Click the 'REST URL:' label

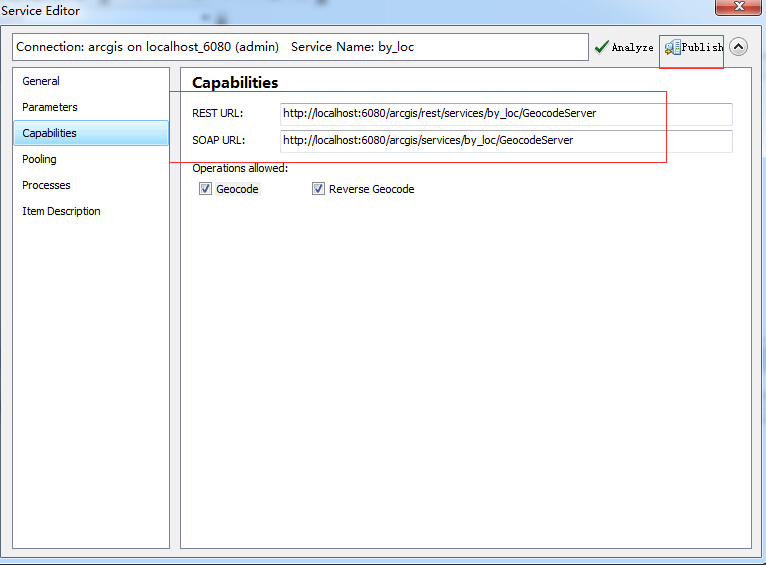pyautogui.click(x=217, y=113)
